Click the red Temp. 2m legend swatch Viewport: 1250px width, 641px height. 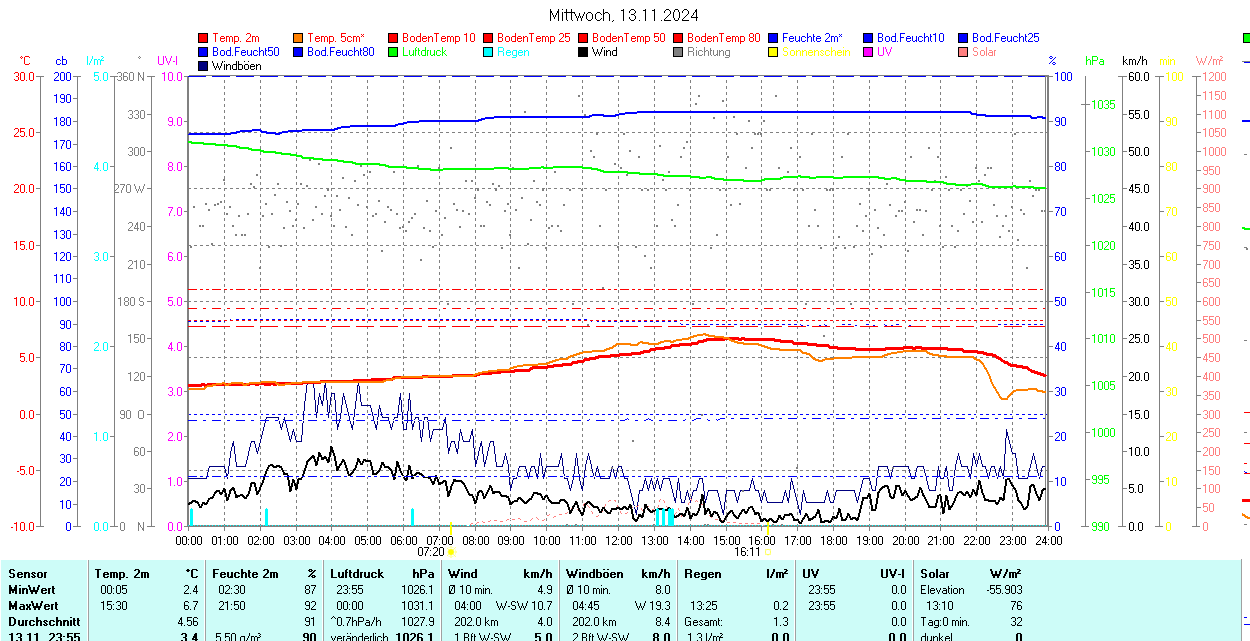click(204, 38)
